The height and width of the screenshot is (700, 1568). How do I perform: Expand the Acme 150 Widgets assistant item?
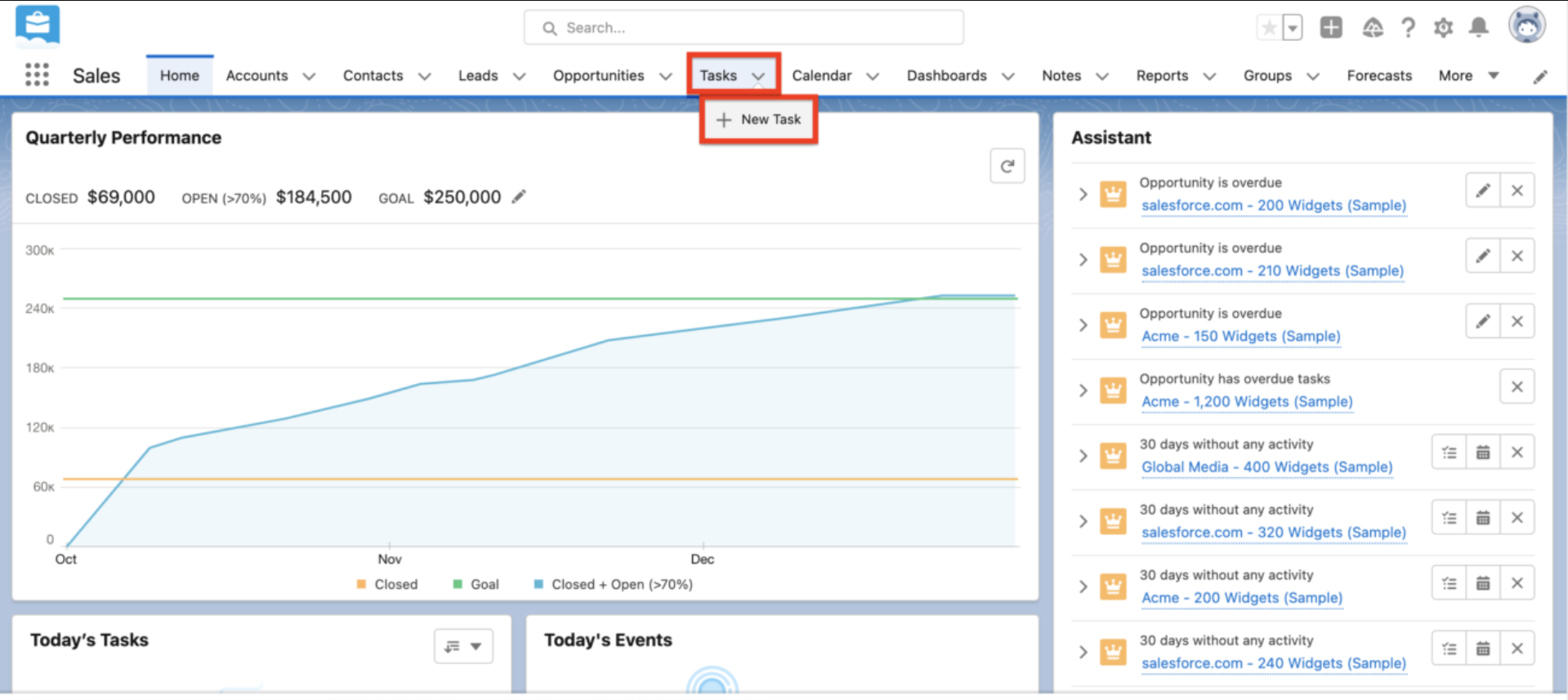[x=1083, y=325]
